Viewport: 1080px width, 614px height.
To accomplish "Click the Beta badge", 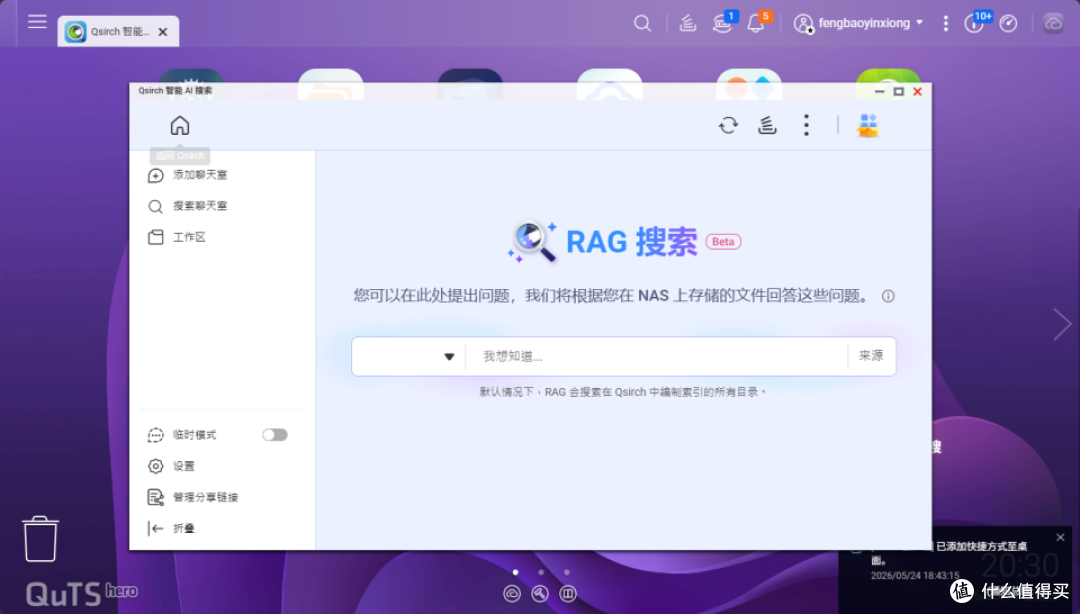I will (723, 242).
